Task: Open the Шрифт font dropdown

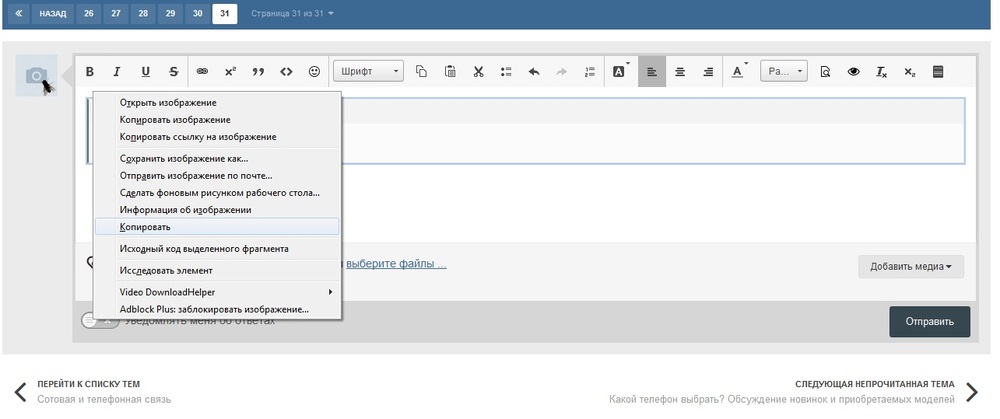Action: (x=368, y=72)
